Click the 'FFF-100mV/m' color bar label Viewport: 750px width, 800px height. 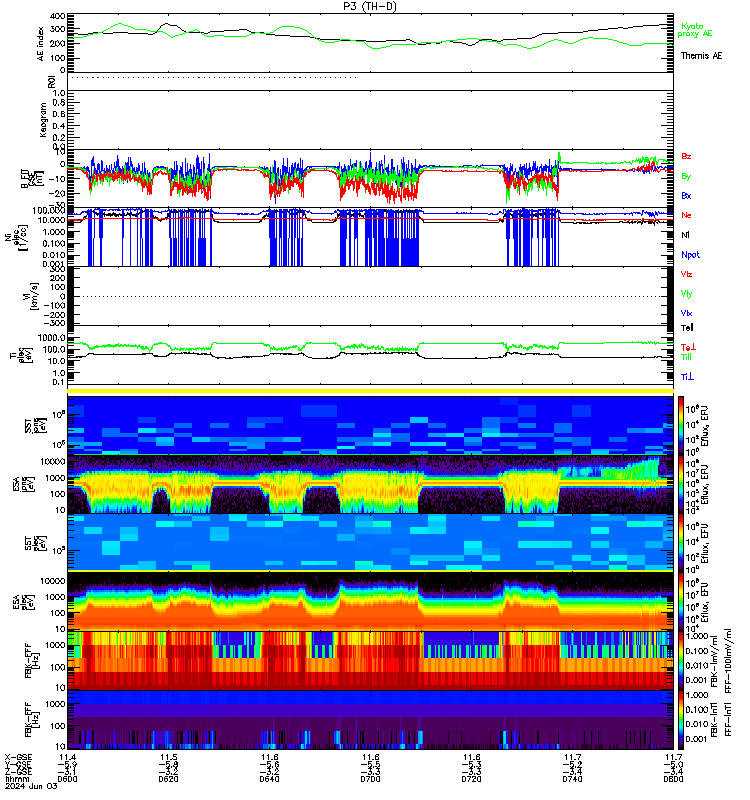click(728, 661)
